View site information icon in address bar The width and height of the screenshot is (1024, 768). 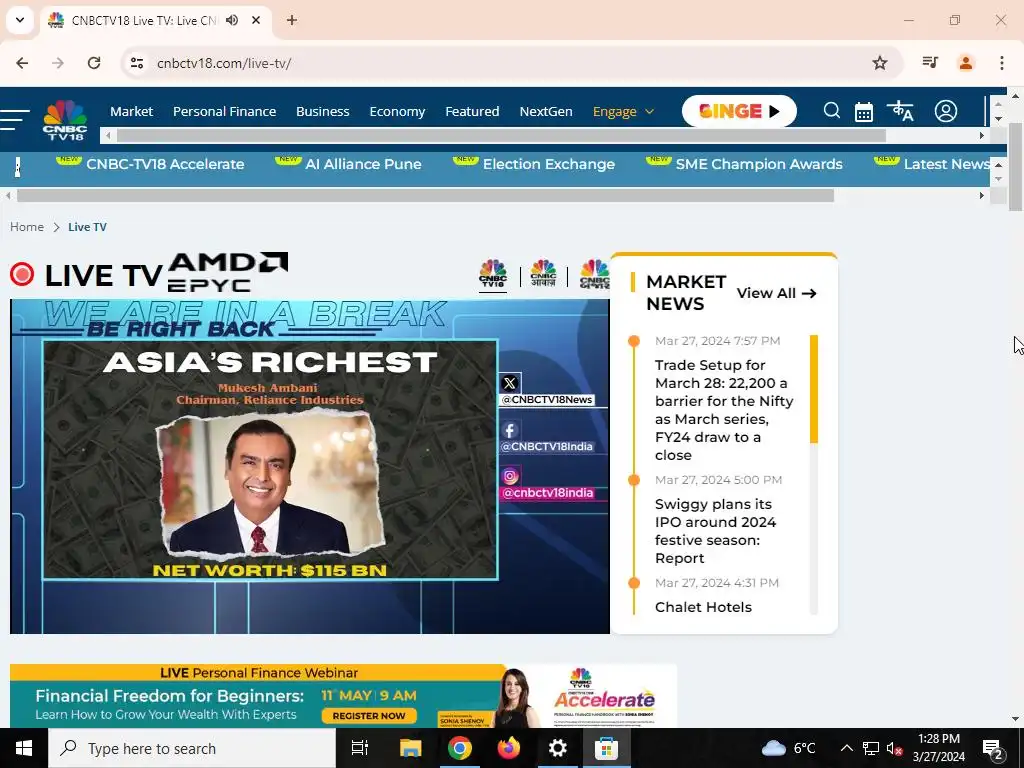[136, 63]
